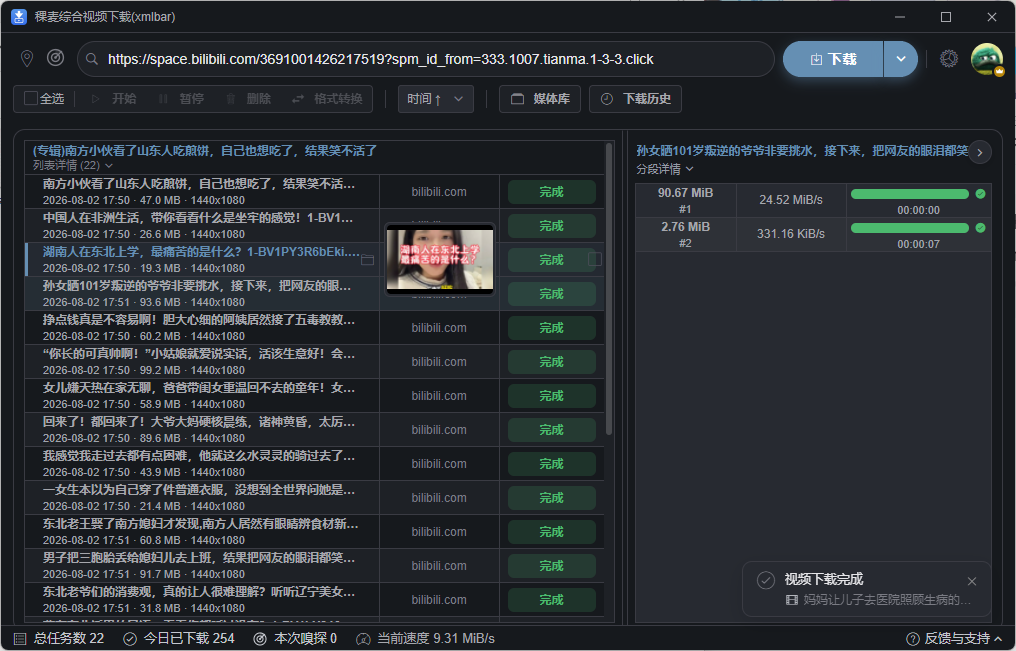Click the video thumbnail preview popup
The height and width of the screenshot is (651, 1016).
coord(439,259)
